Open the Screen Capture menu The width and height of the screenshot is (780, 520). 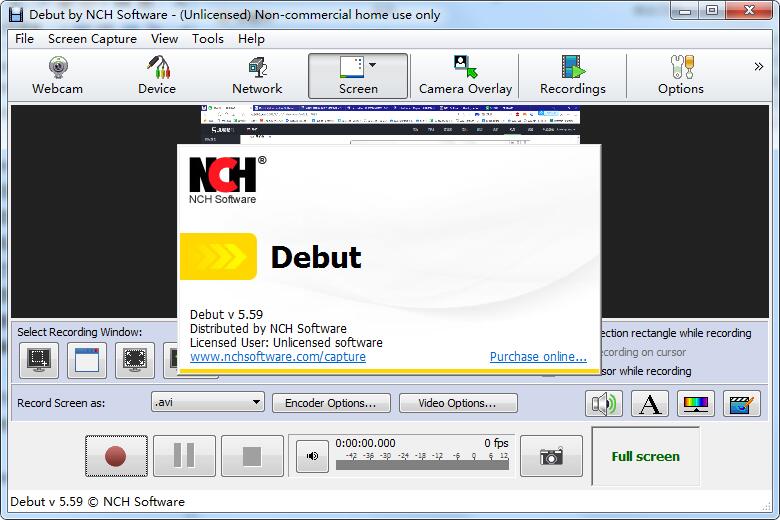93,39
